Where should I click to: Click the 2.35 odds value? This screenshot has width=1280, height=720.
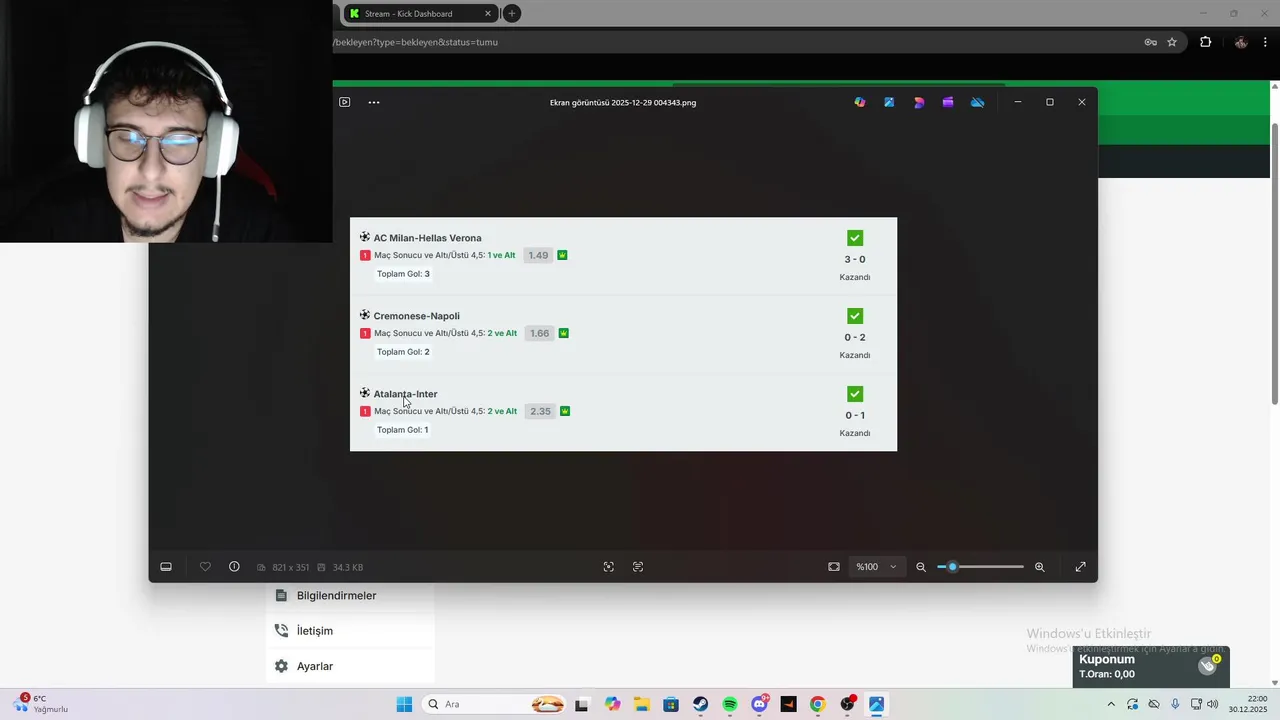tap(540, 411)
